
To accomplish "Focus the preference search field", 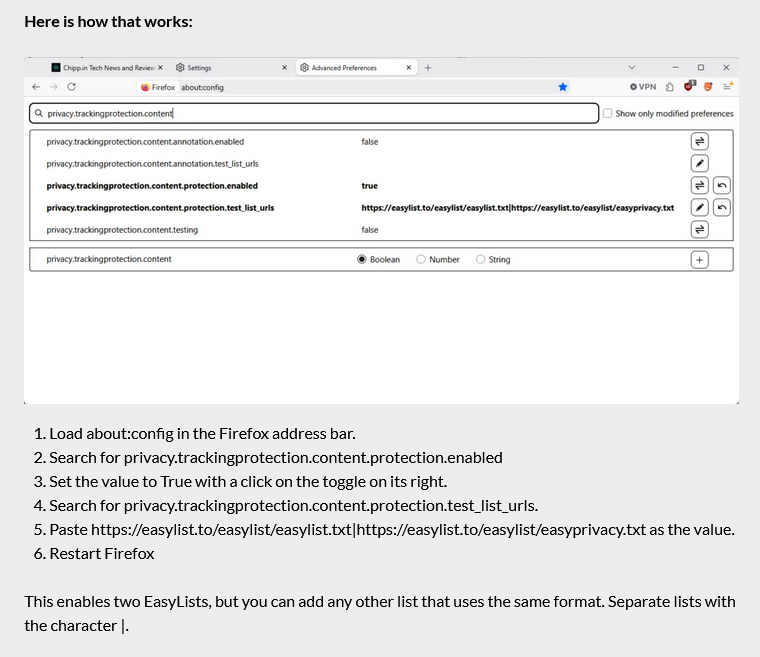I will coord(314,113).
